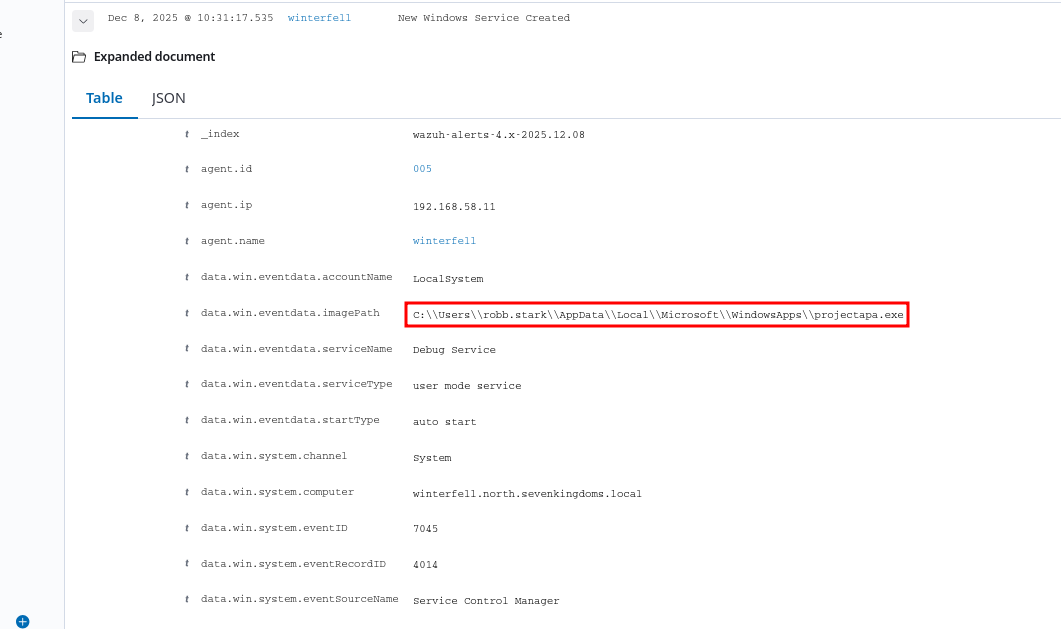The width and height of the screenshot is (1061, 629).
Task: Collapse the expanded alert row chevron
Action: click(83, 20)
